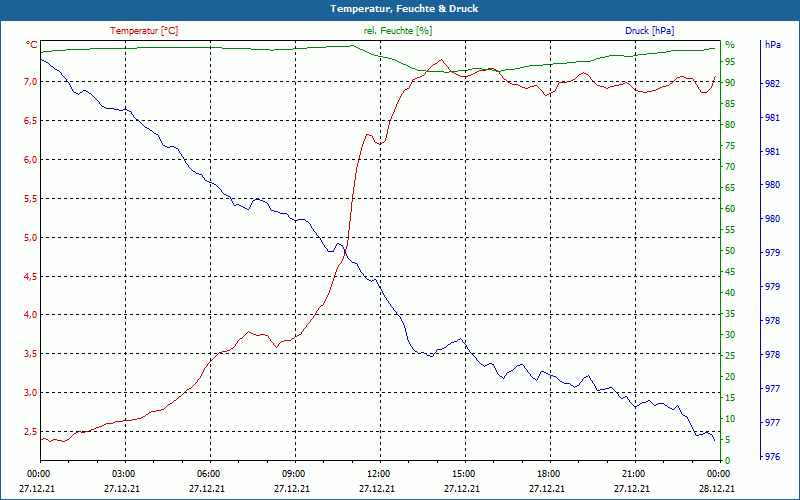Click the 06:00 time axis label
The height and width of the screenshot is (500, 800).
tap(208, 474)
